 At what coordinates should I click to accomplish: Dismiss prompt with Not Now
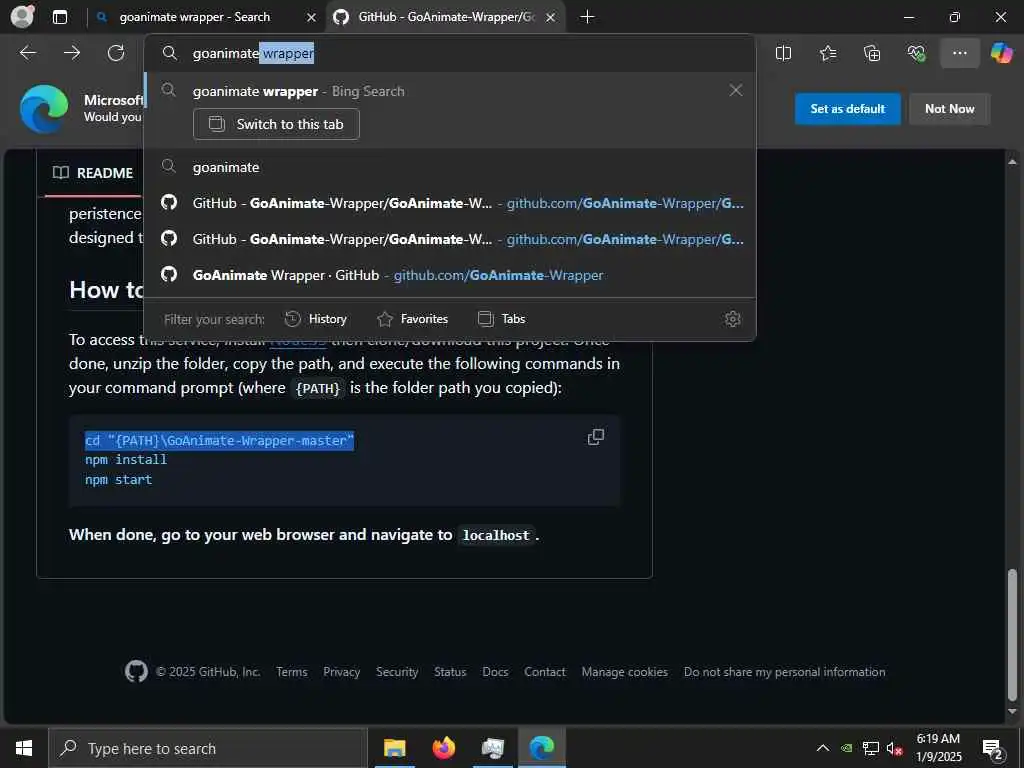pos(950,109)
